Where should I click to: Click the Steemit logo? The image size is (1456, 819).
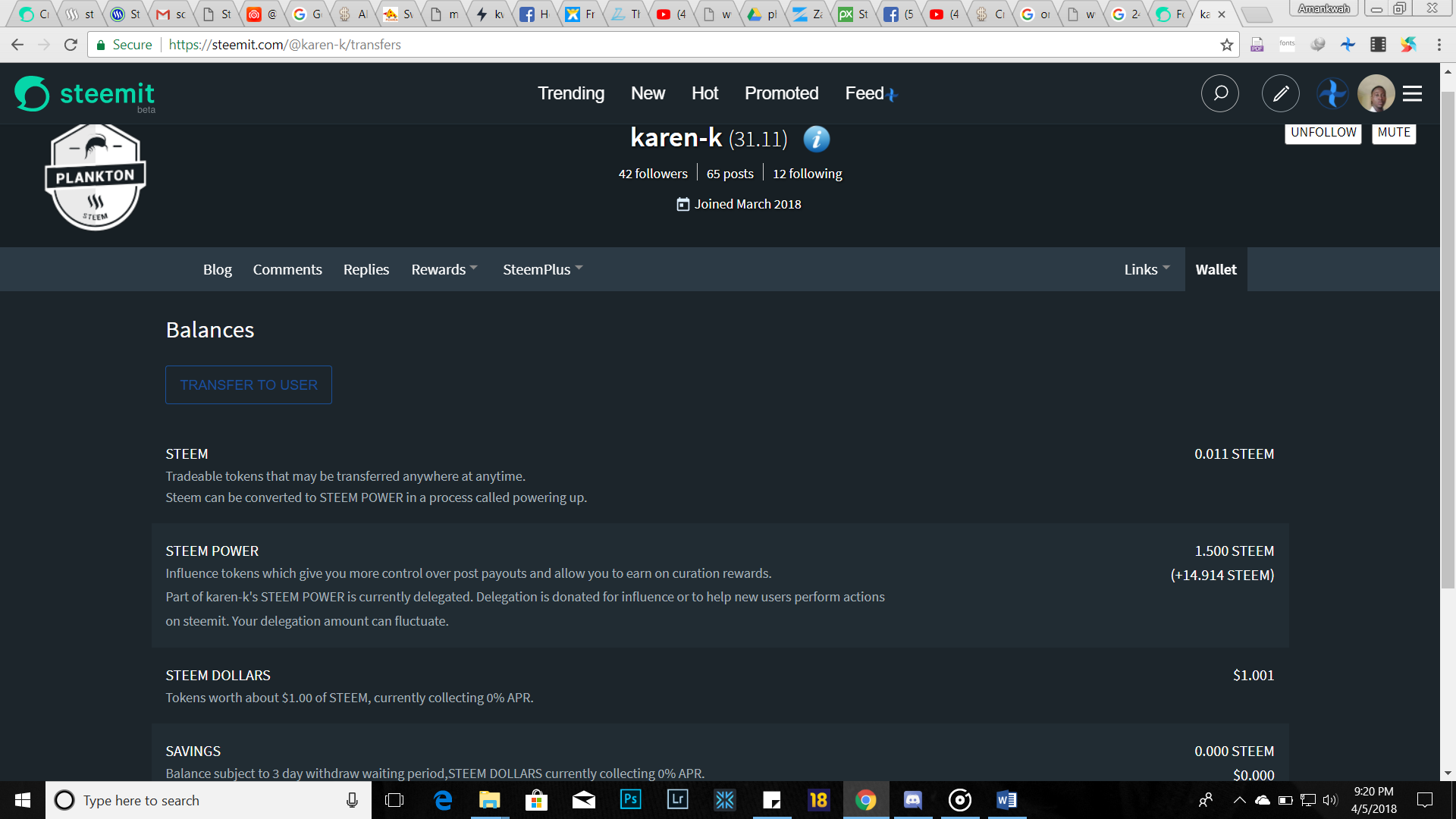coord(84,93)
